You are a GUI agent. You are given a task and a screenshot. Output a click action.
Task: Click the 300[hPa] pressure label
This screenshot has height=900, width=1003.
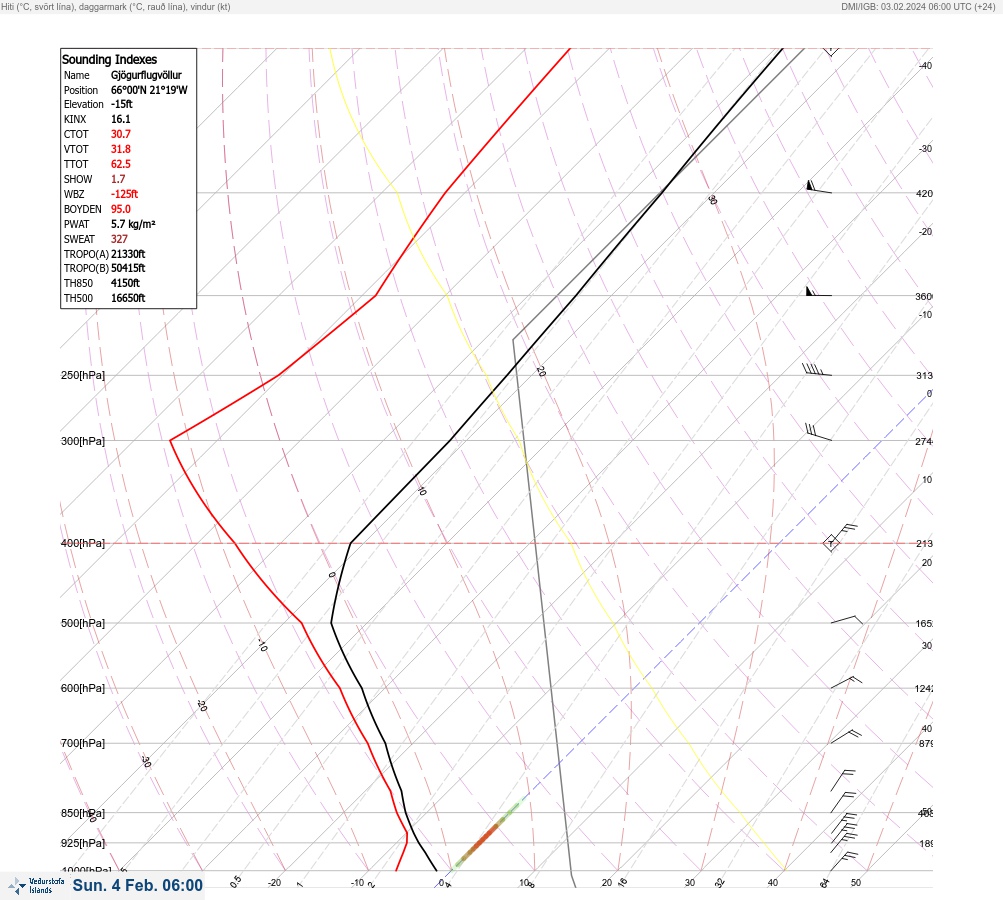83,441
